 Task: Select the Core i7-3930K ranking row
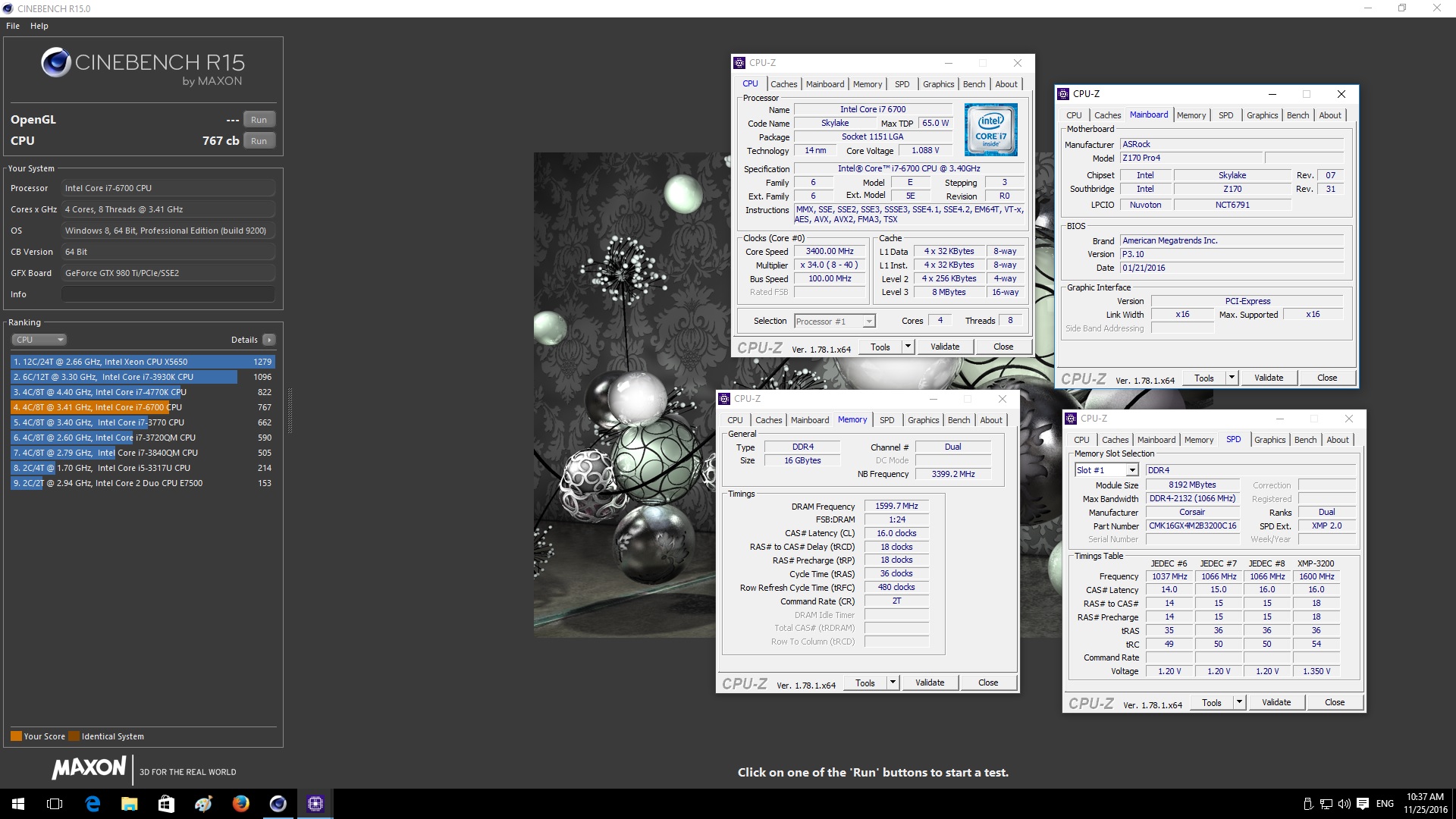(143, 377)
